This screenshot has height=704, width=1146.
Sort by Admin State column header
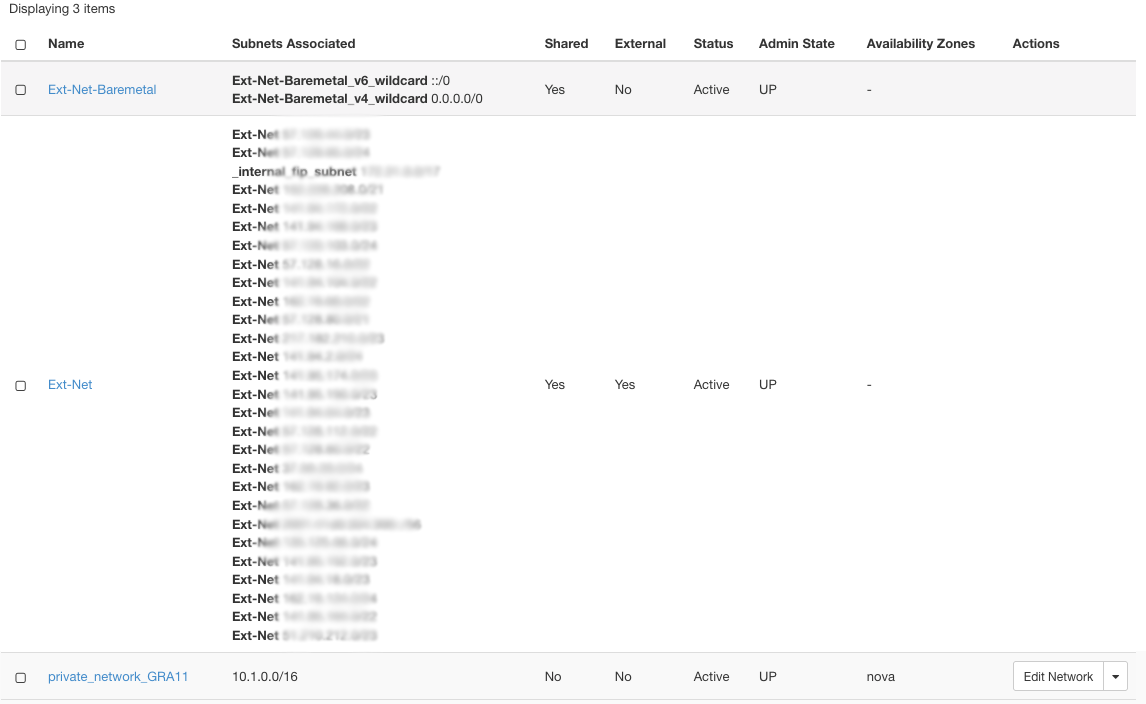point(795,43)
